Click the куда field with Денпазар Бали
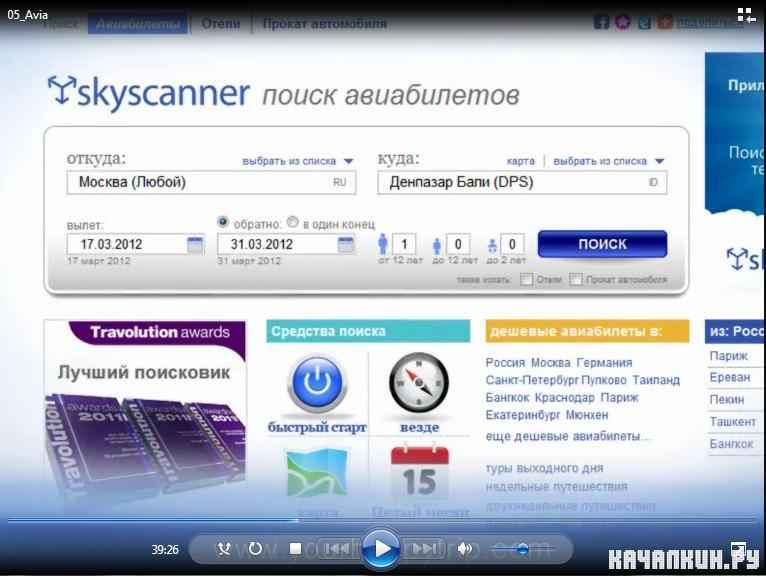This screenshot has height=576, width=766. click(x=522, y=182)
